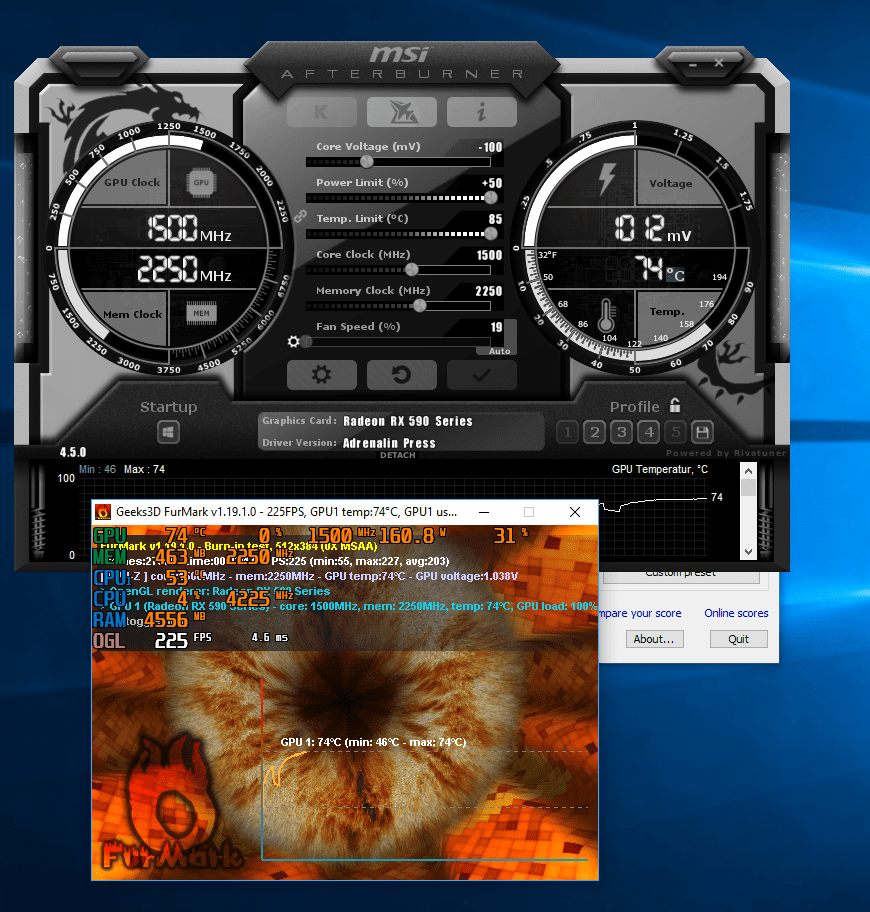
Task: Open the MSI OC Scanner airplane icon
Action: [402, 112]
